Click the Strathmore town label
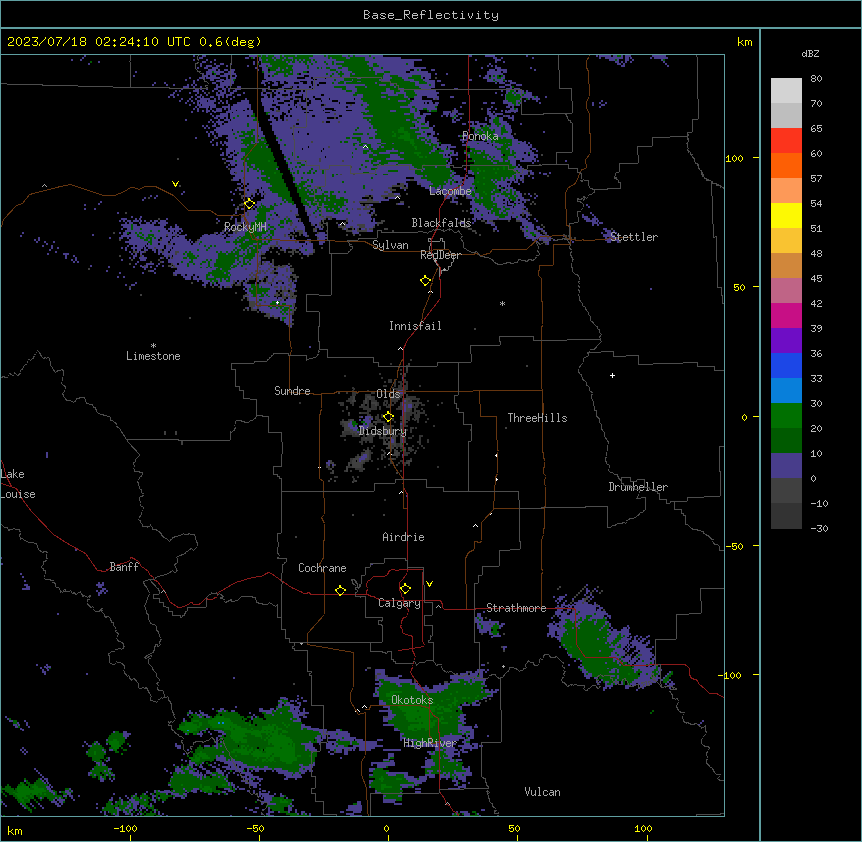The height and width of the screenshot is (842, 862). tap(516, 608)
